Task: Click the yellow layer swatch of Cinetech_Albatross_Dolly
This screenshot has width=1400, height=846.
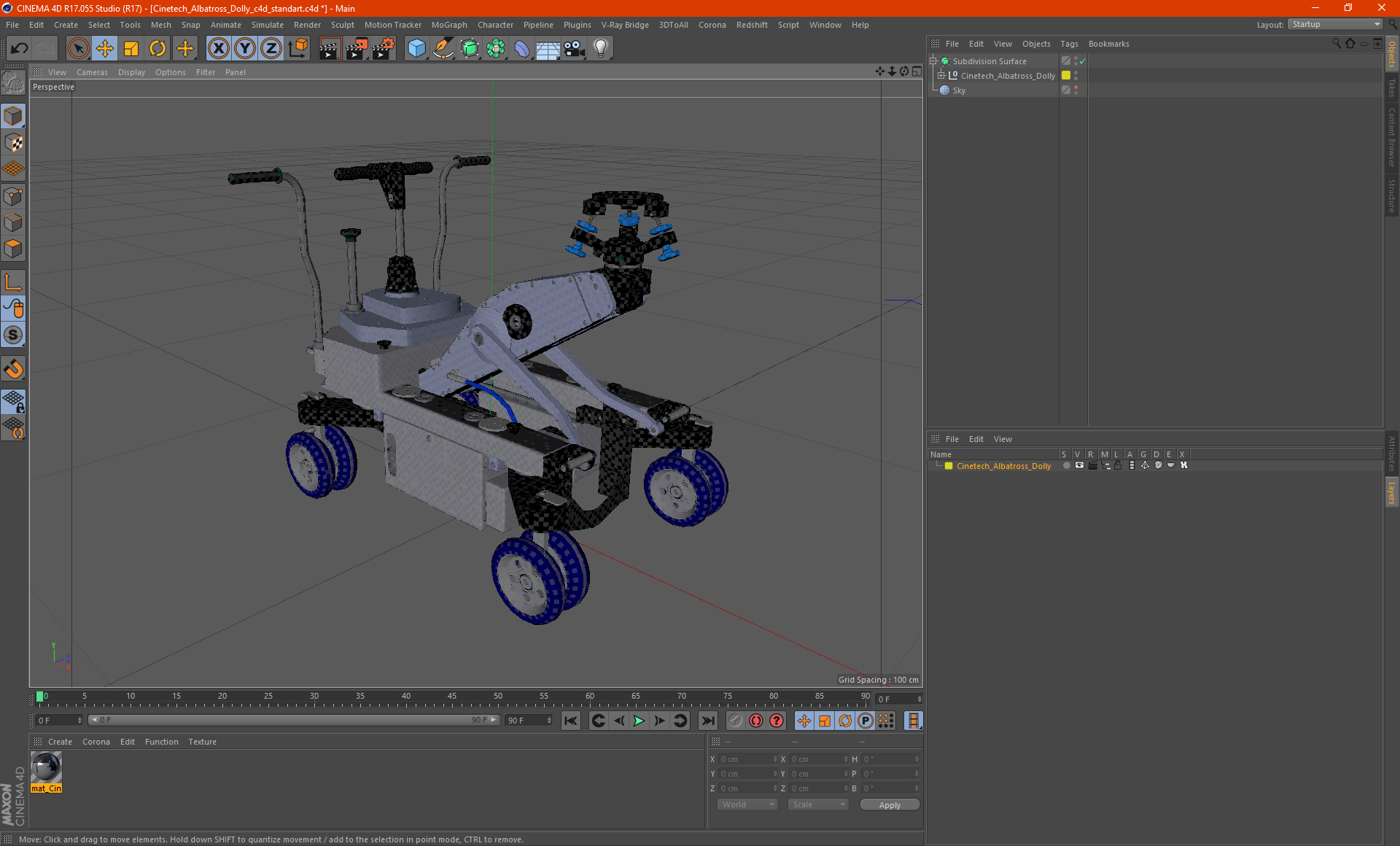Action: click(x=1066, y=76)
